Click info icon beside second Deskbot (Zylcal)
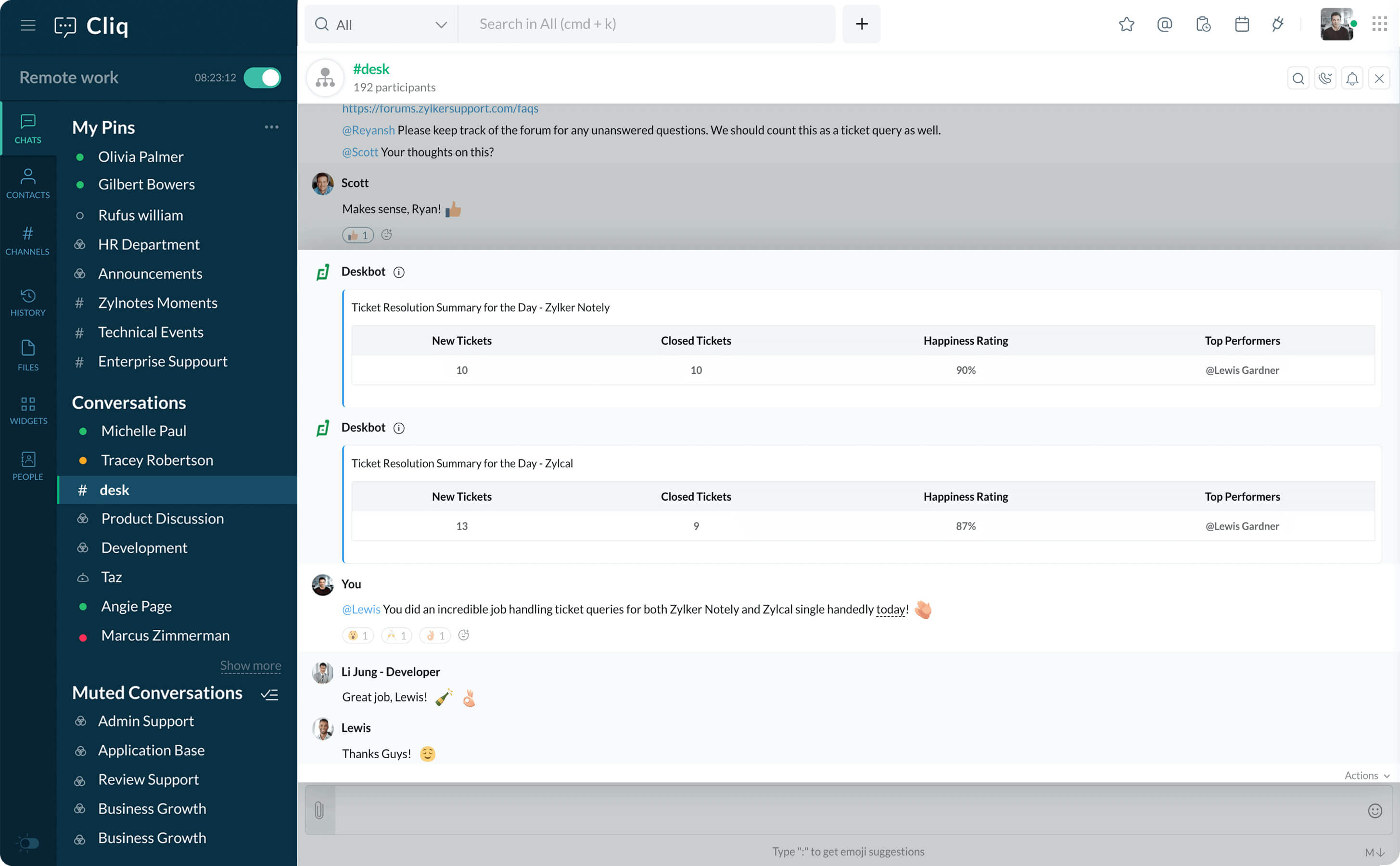The image size is (1400, 866). [x=398, y=428]
